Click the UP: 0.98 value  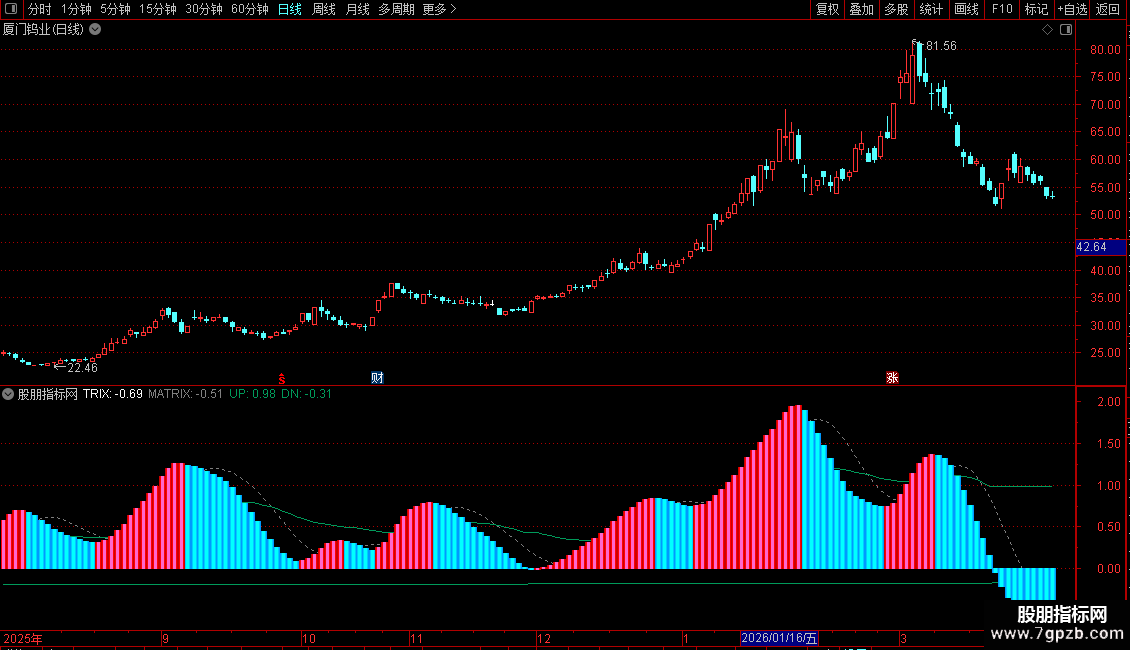[252, 394]
